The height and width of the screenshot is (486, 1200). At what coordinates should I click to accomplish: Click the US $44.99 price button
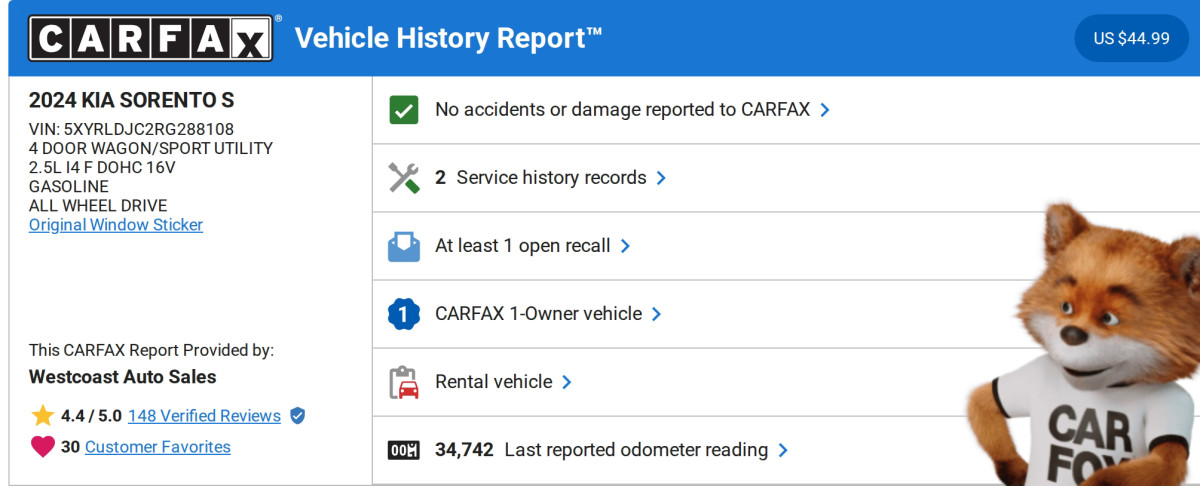1131,39
